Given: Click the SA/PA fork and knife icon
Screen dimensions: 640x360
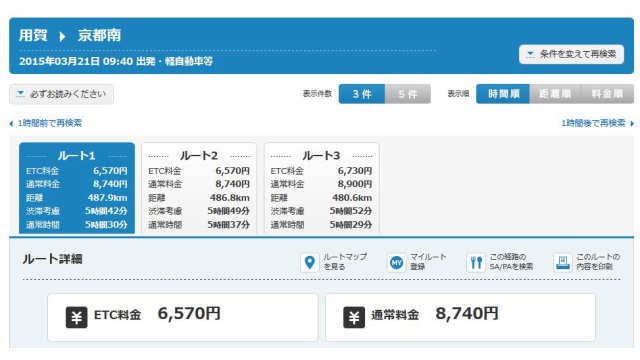Looking at the screenshot, I should pos(476,262).
